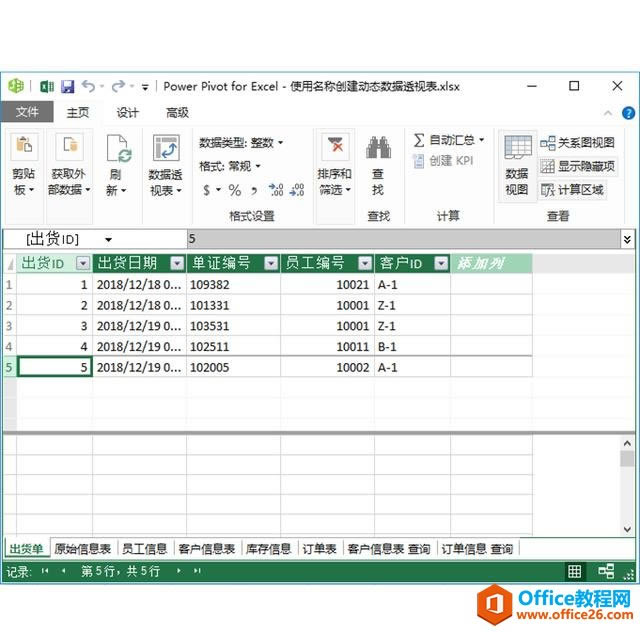Switch to the 数据视图 data view
The height and width of the screenshot is (632, 640).
[517, 167]
